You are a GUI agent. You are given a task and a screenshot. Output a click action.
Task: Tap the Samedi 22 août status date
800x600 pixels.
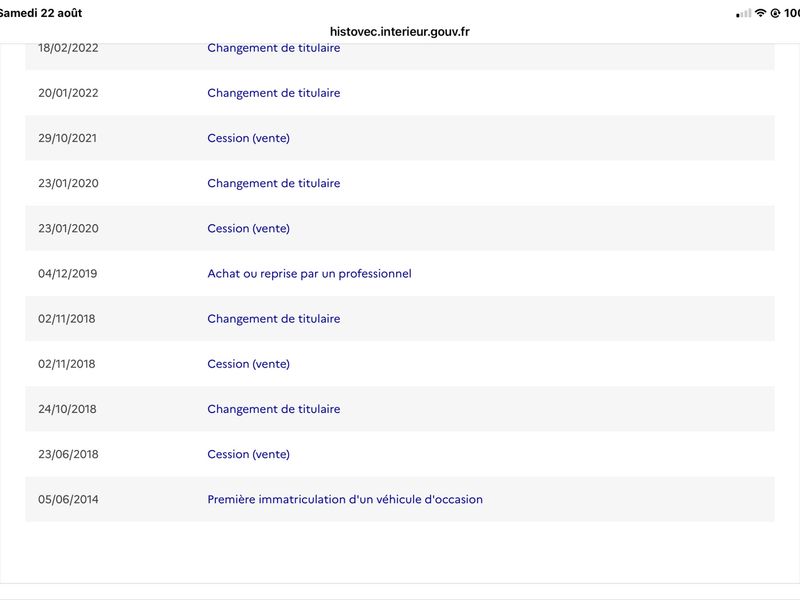(41, 13)
